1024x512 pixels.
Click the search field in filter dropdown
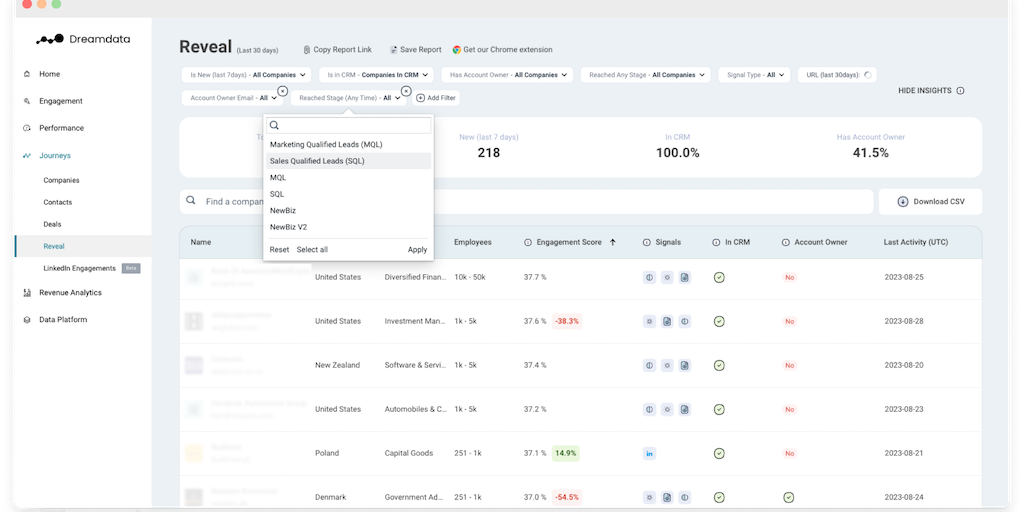[x=350, y=126]
